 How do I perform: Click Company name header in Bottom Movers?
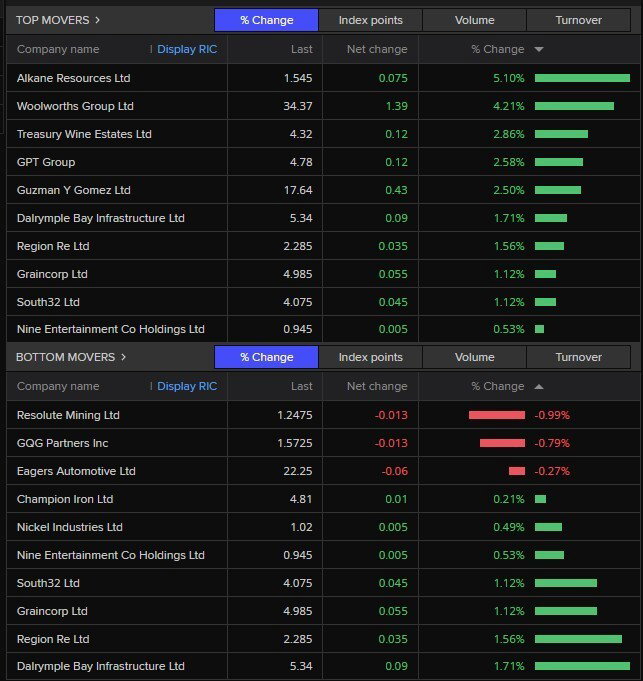58,387
